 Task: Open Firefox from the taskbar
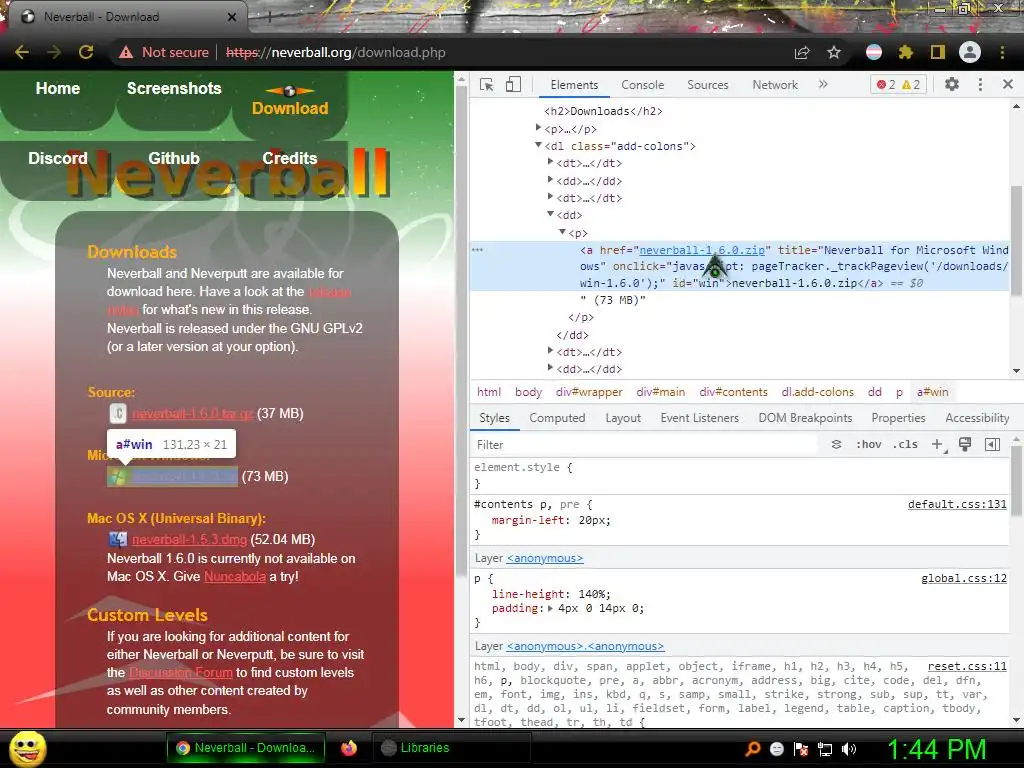pyautogui.click(x=349, y=748)
